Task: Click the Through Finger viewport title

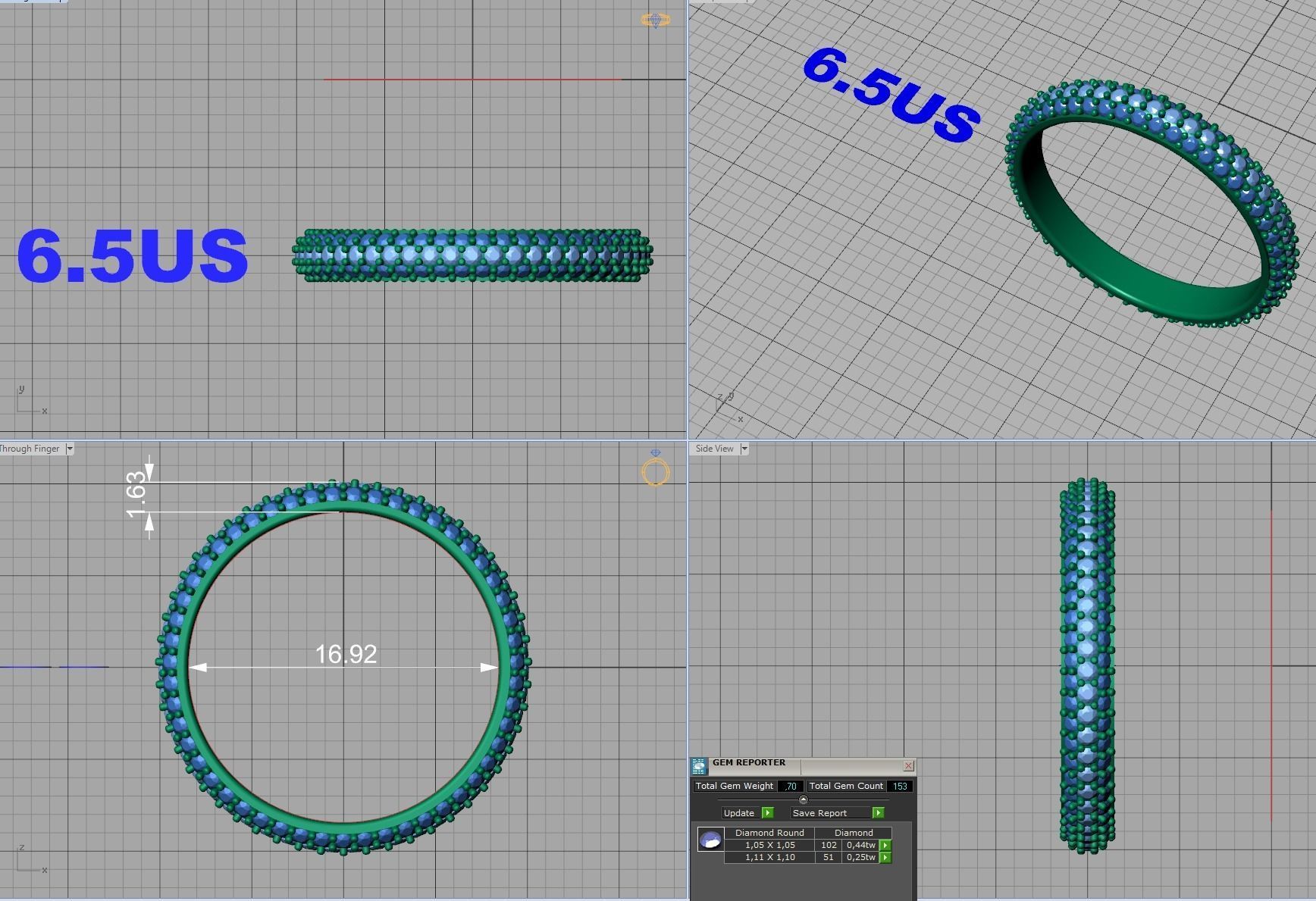Action: [30, 449]
